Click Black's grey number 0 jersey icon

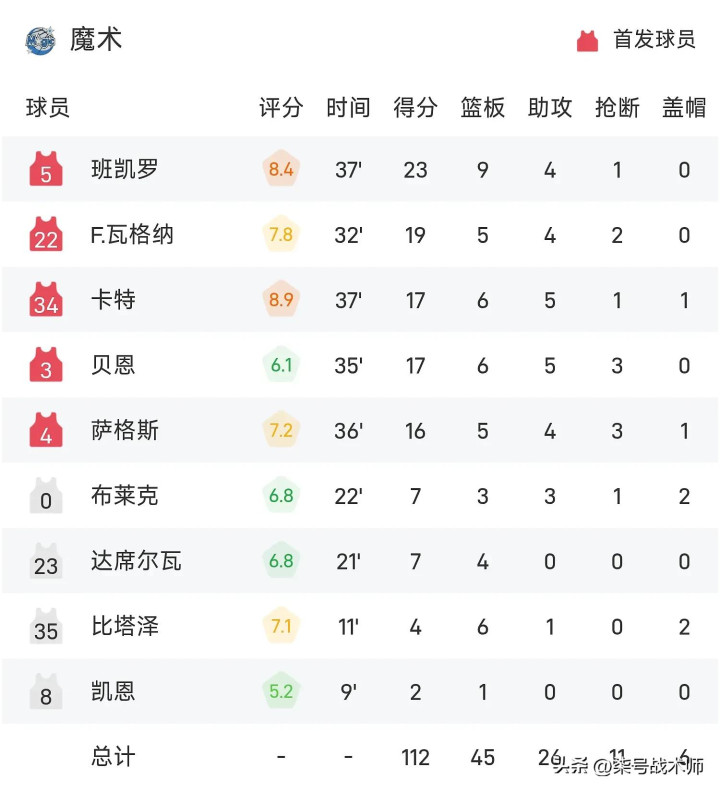pos(46,496)
